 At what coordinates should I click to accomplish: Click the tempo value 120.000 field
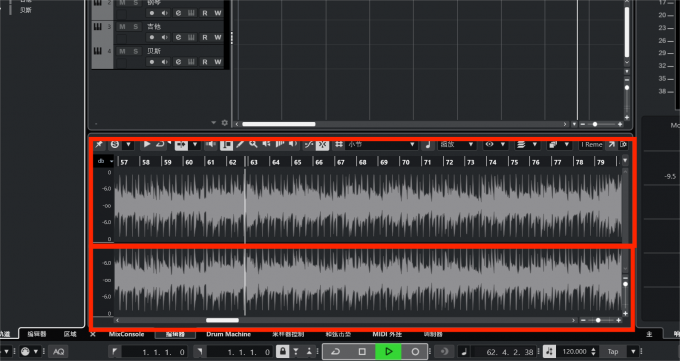pyautogui.click(x=575, y=351)
